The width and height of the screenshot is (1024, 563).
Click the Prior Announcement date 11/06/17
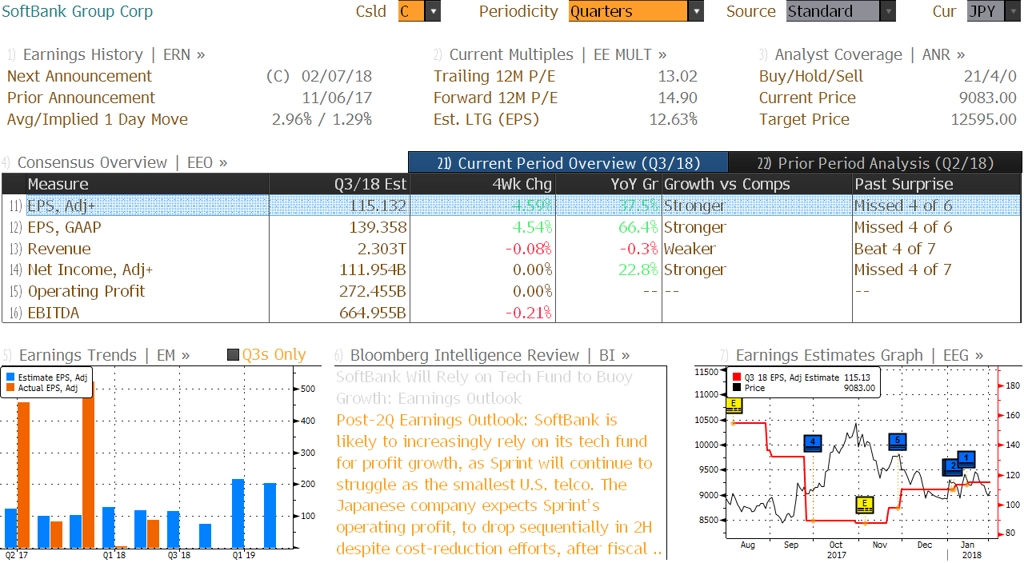(336, 97)
